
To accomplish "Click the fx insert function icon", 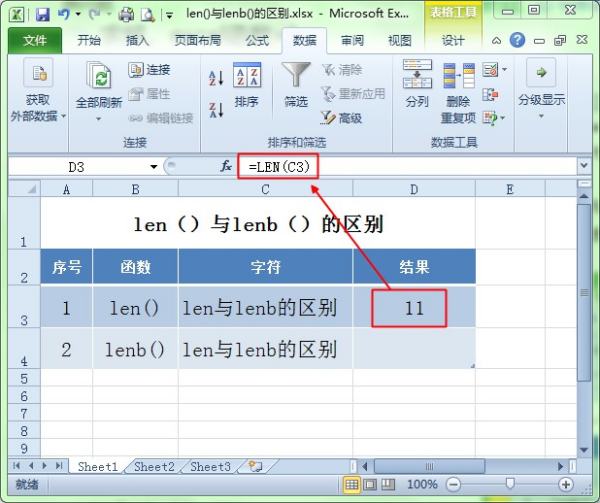I will tap(226, 166).
